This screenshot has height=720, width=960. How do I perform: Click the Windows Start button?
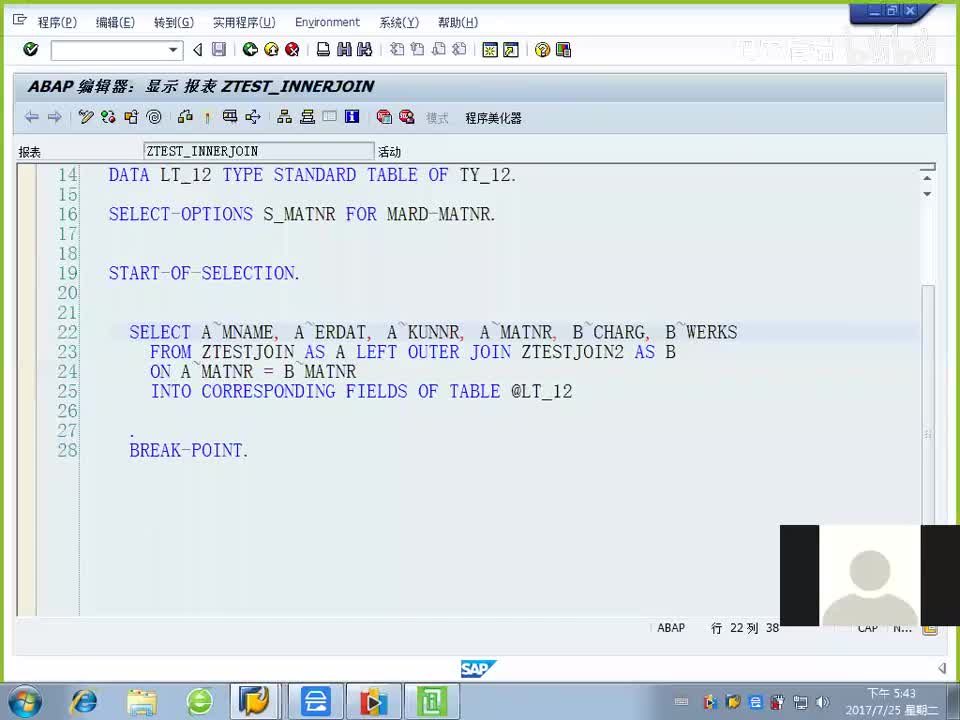click(25, 702)
